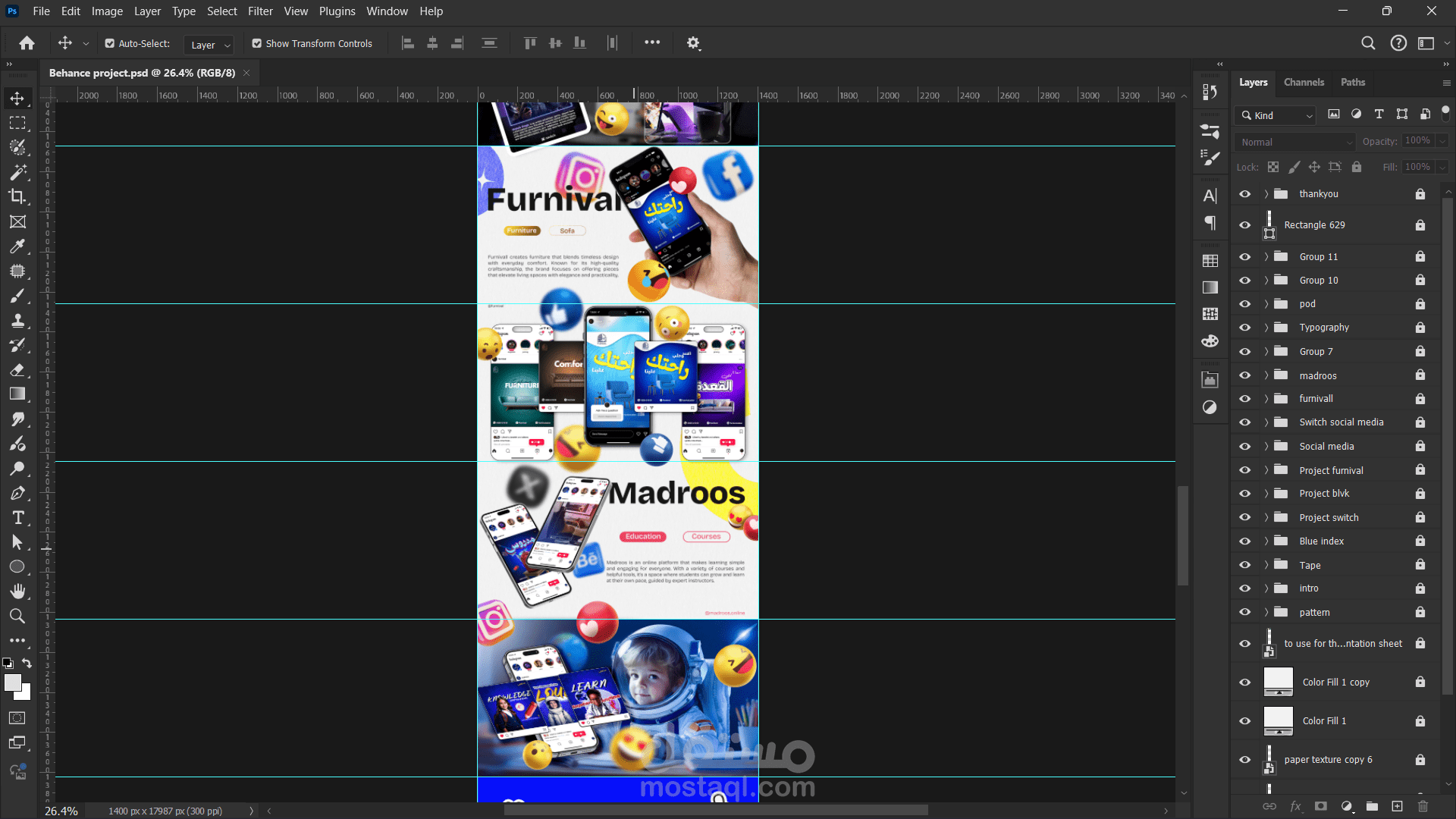The width and height of the screenshot is (1456, 819).
Task: Open the search icon in options bar
Action: [1368, 43]
